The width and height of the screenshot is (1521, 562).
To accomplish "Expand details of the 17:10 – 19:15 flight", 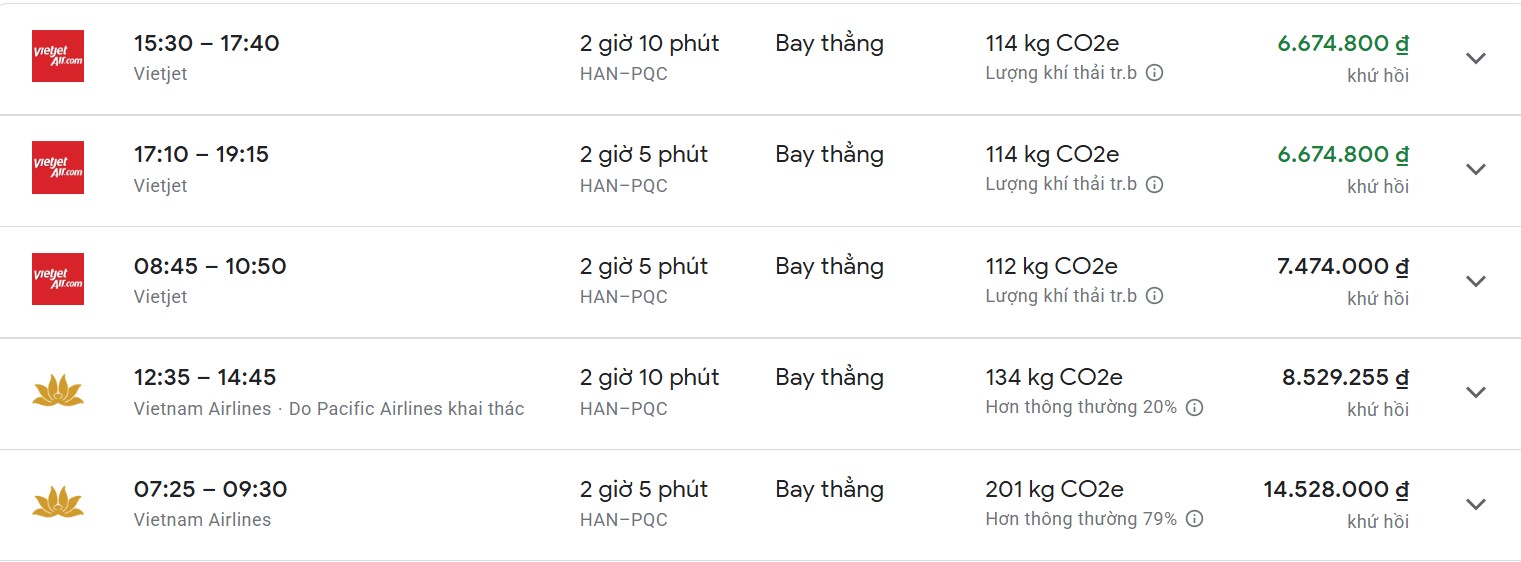I will click(x=1476, y=169).
